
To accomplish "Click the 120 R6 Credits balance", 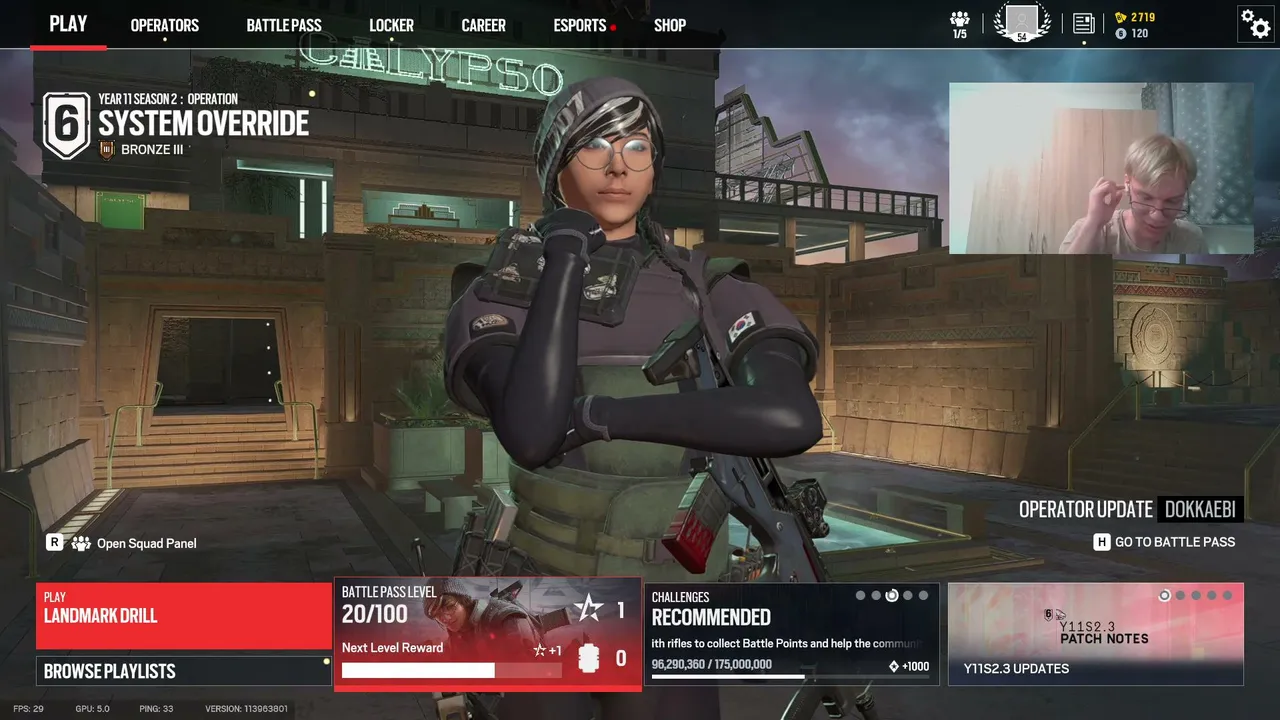I will pyautogui.click(x=1140, y=33).
